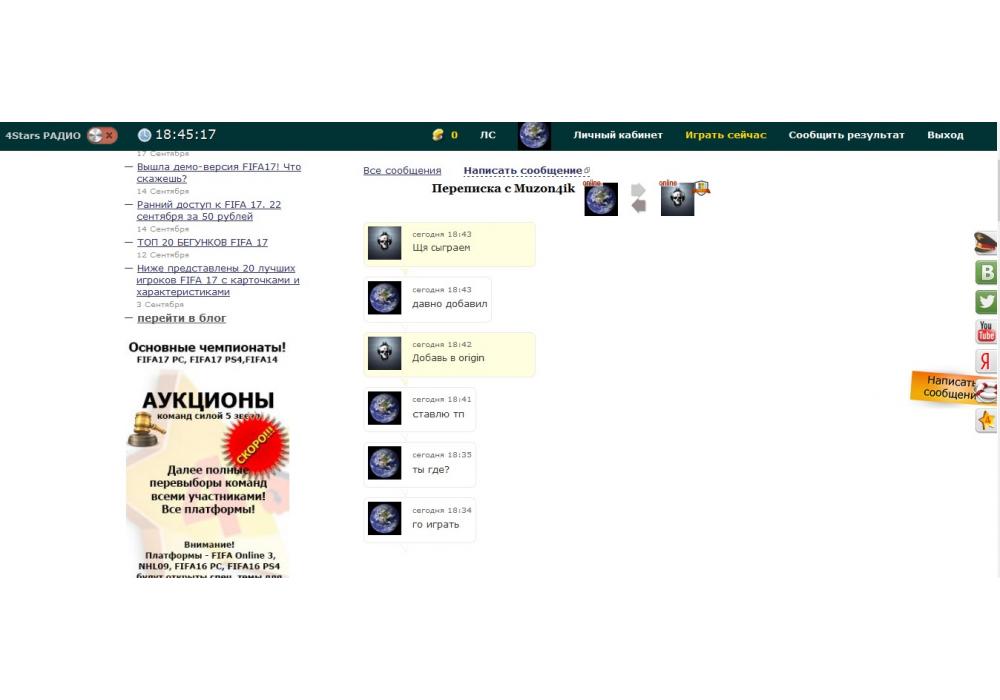The width and height of the screenshot is (1000, 700).
Task: Open Сообщить результат
Action: tap(846, 135)
